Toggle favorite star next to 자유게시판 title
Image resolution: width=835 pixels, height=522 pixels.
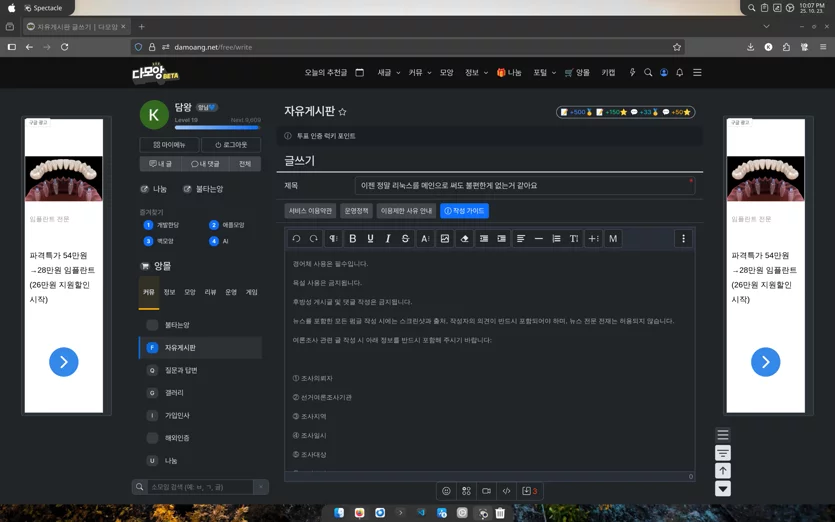pyautogui.click(x=342, y=112)
